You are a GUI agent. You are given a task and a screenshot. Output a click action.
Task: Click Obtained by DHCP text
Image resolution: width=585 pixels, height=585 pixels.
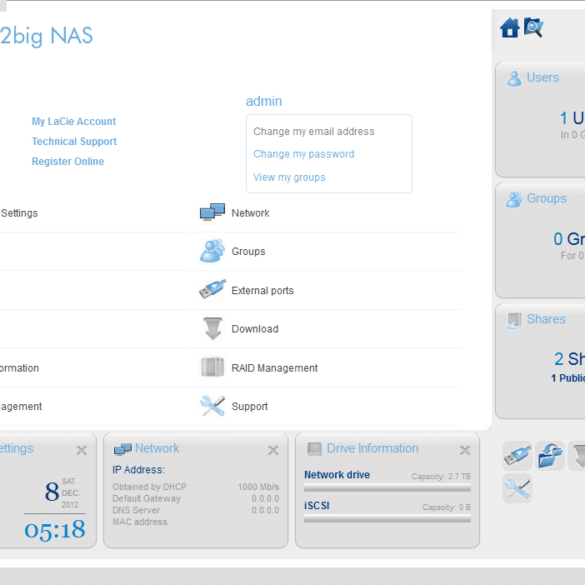point(149,487)
